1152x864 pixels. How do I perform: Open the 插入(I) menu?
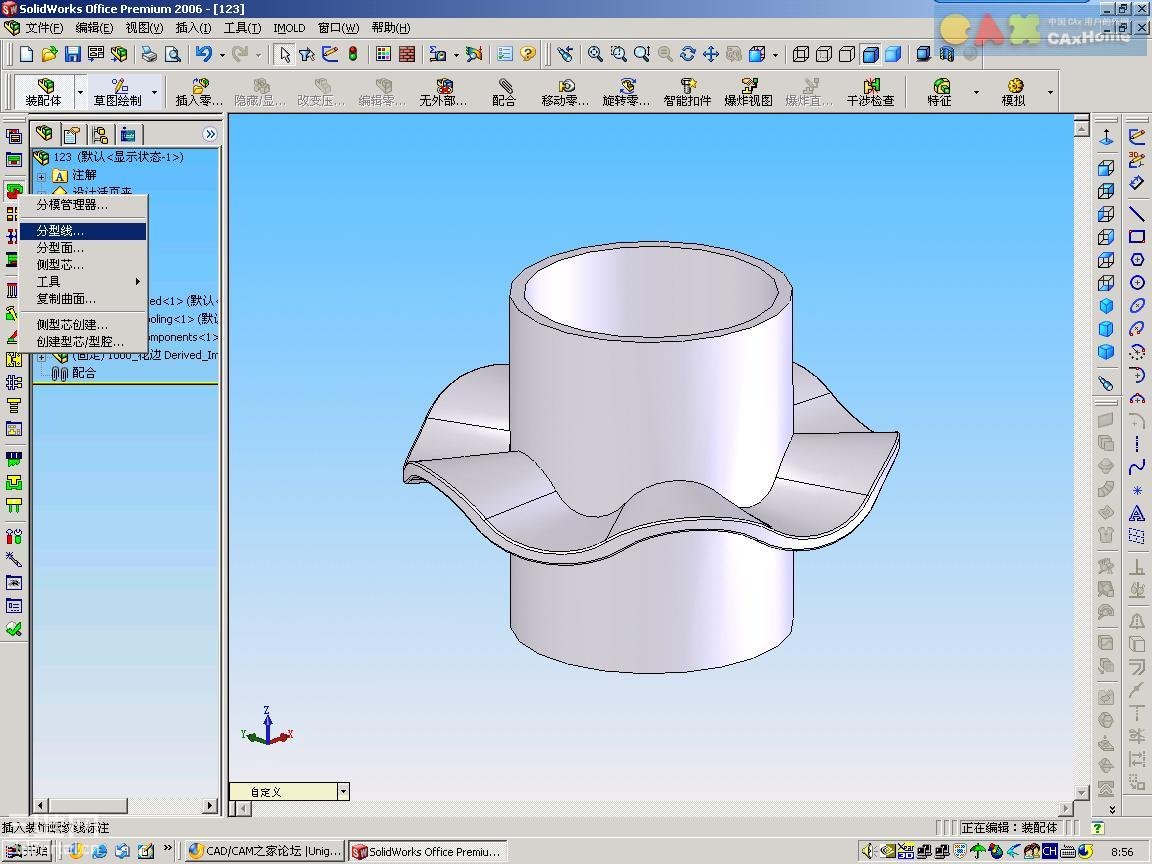click(193, 28)
